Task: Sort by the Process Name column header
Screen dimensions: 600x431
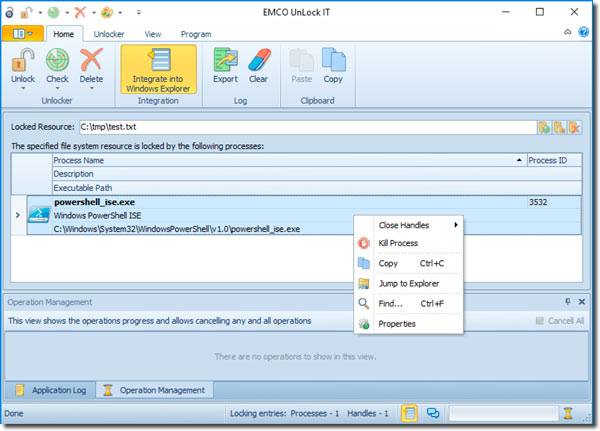Action: point(289,160)
